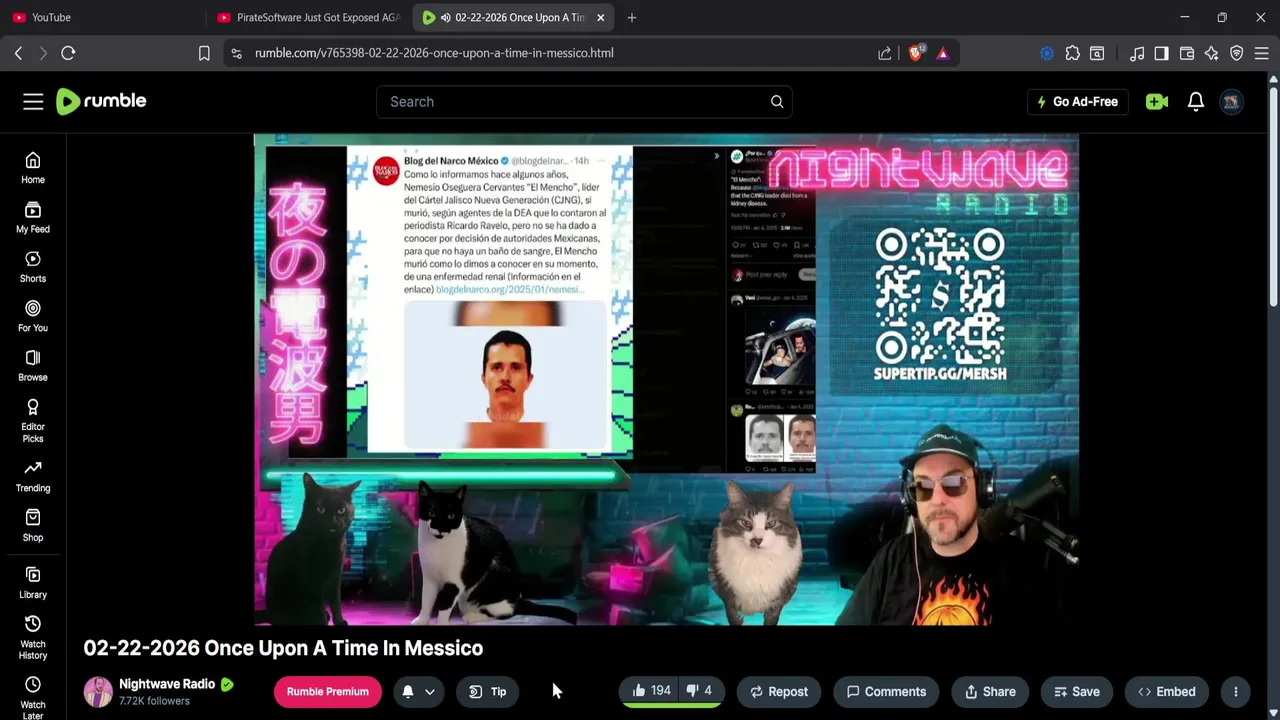Go back to the previous page
Viewport: 1280px width, 720px height.
pos(18,53)
